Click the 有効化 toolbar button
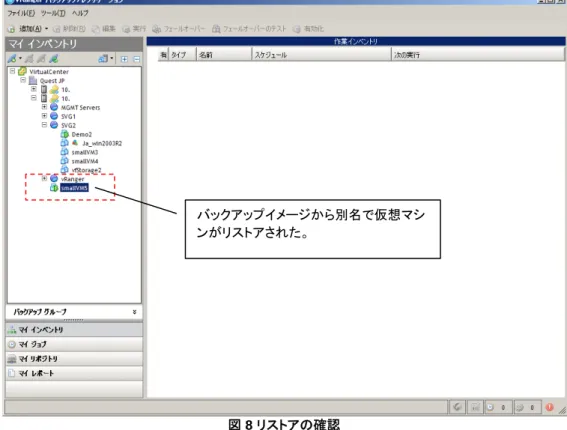Screen dimensions: 567x430 (308, 29)
